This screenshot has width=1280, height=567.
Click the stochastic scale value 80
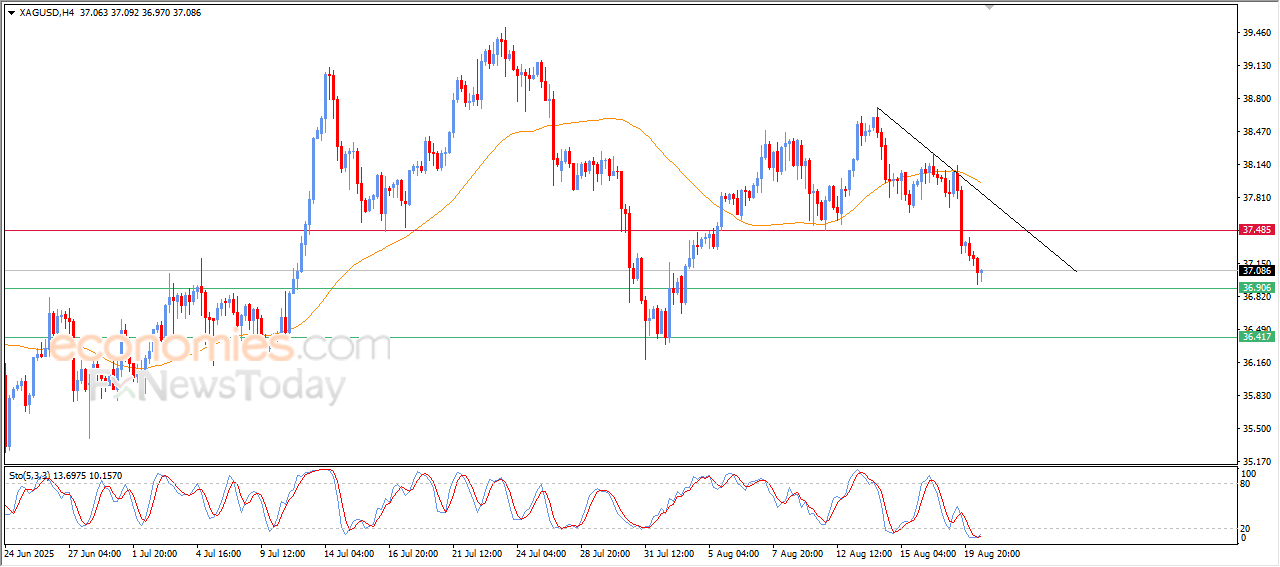tap(1247, 483)
